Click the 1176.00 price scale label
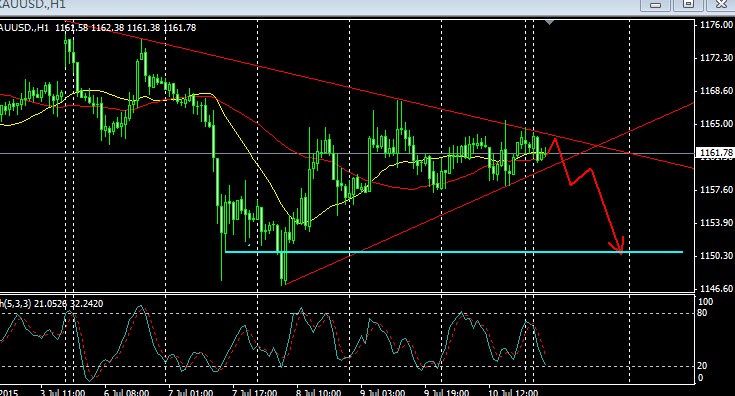Viewport: 735px width, 396px height. click(x=716, y=25)
